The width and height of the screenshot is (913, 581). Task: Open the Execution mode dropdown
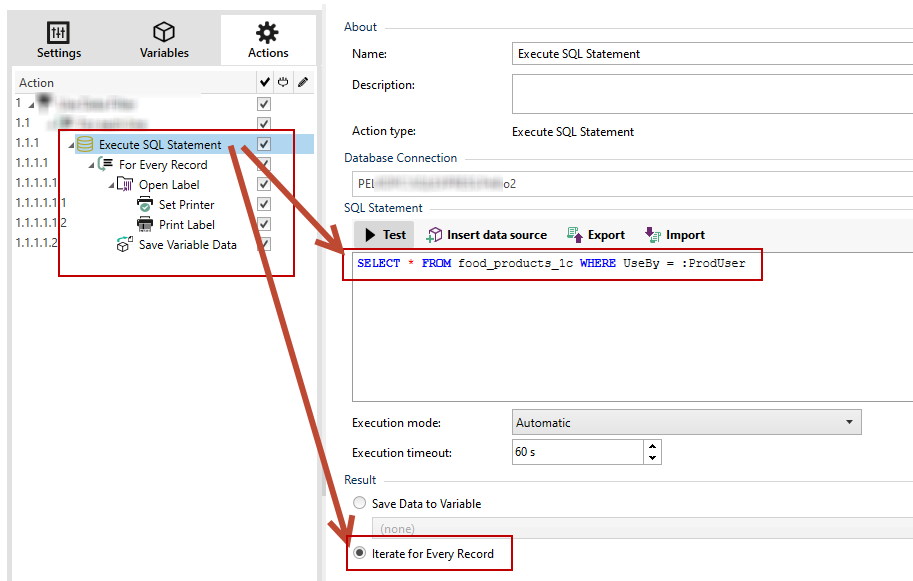[686, 422]
